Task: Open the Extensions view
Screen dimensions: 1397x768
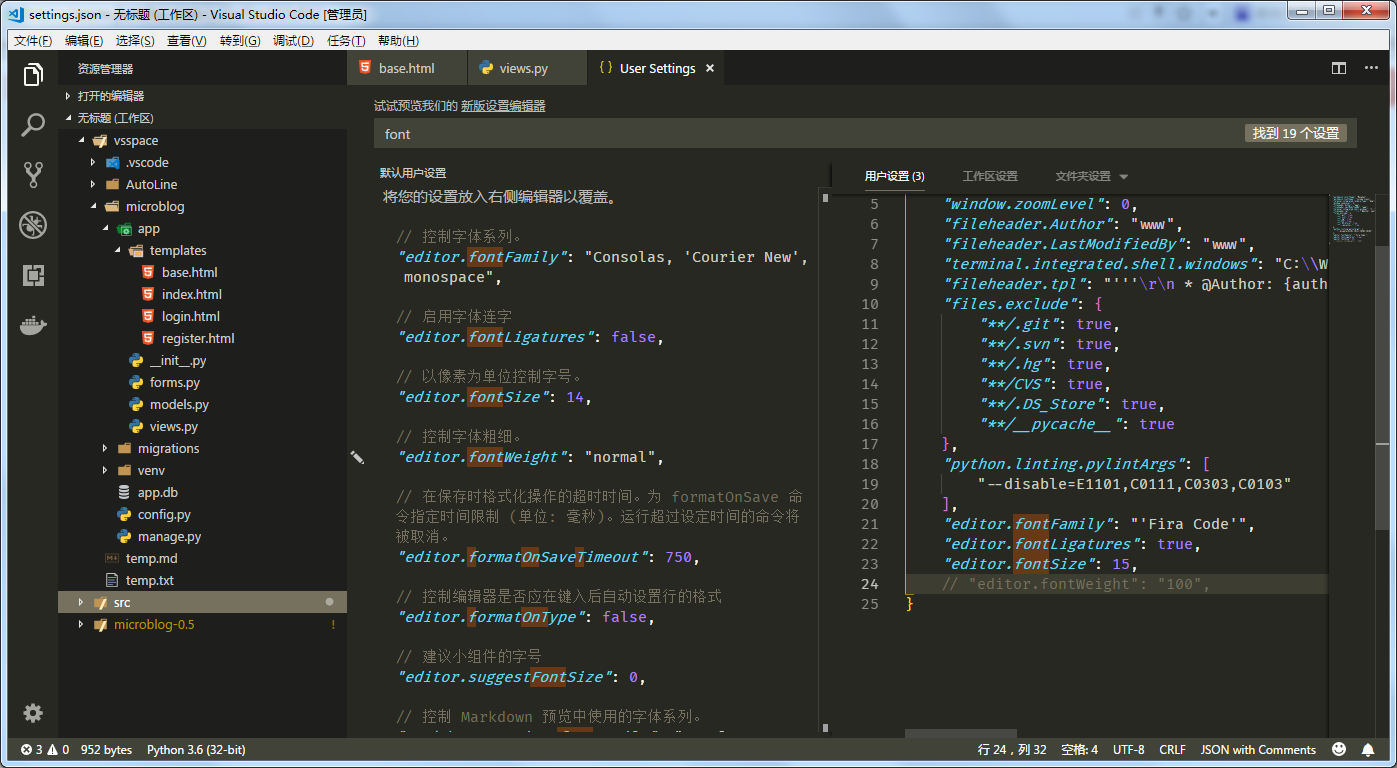Action: pos(33,276)
